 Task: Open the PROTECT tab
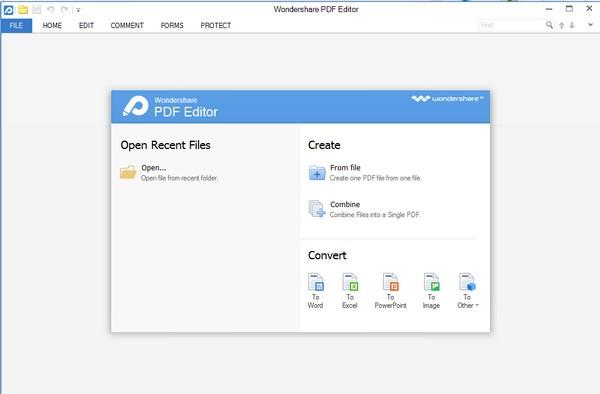[216, 25]
